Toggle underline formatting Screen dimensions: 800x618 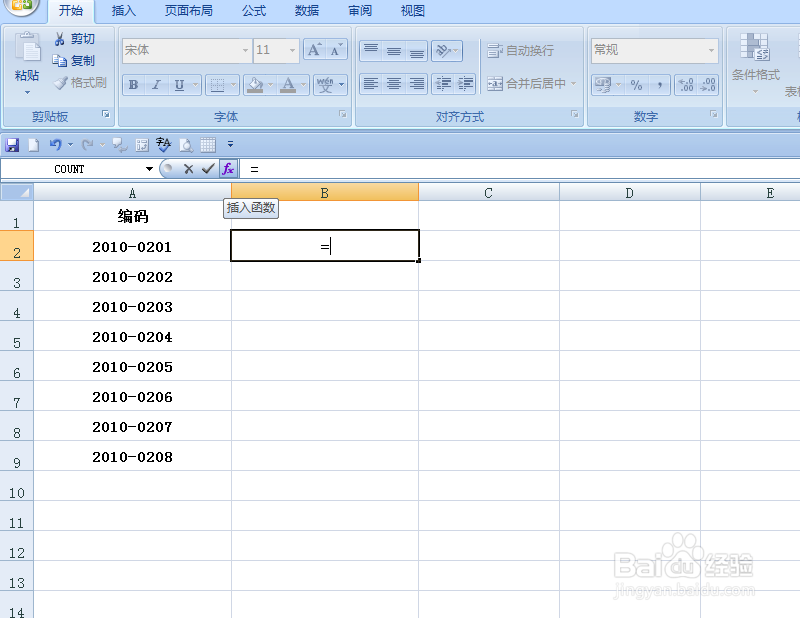point(179,85)
